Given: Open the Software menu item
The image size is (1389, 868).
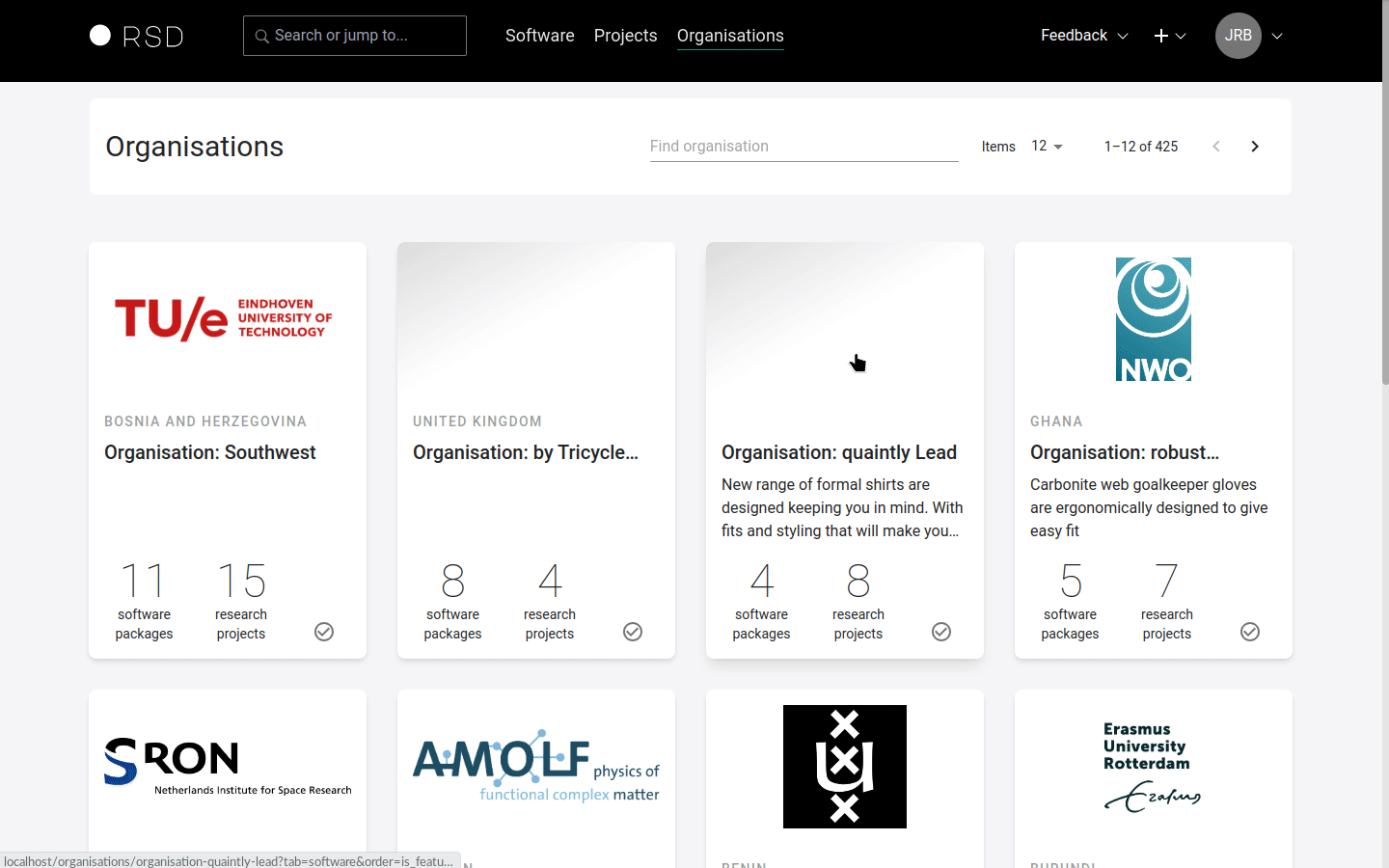Looking at the screenshot, I should pyautogui.click(x=539, y=36).
